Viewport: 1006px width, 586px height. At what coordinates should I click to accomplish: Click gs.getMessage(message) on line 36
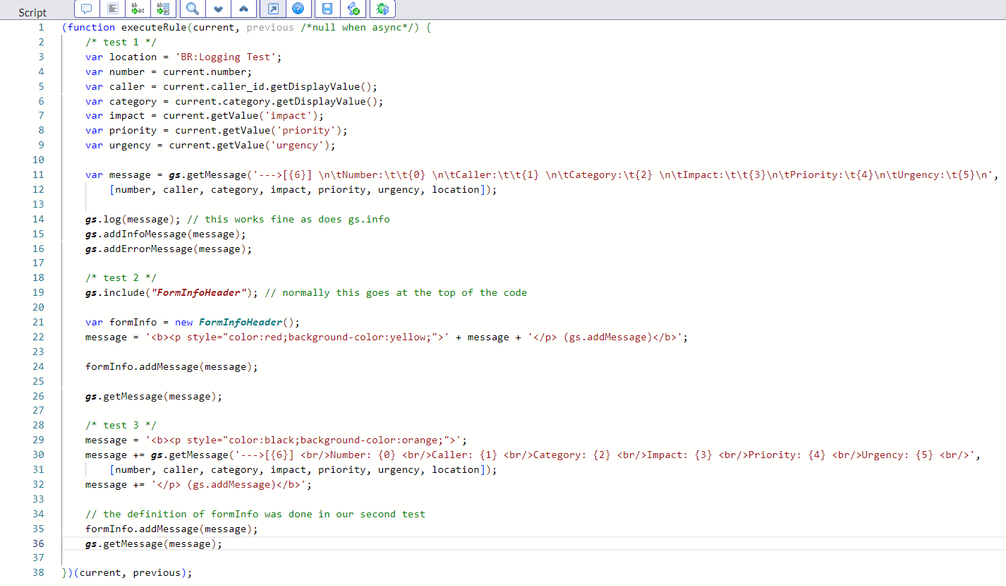coord(153,544)
